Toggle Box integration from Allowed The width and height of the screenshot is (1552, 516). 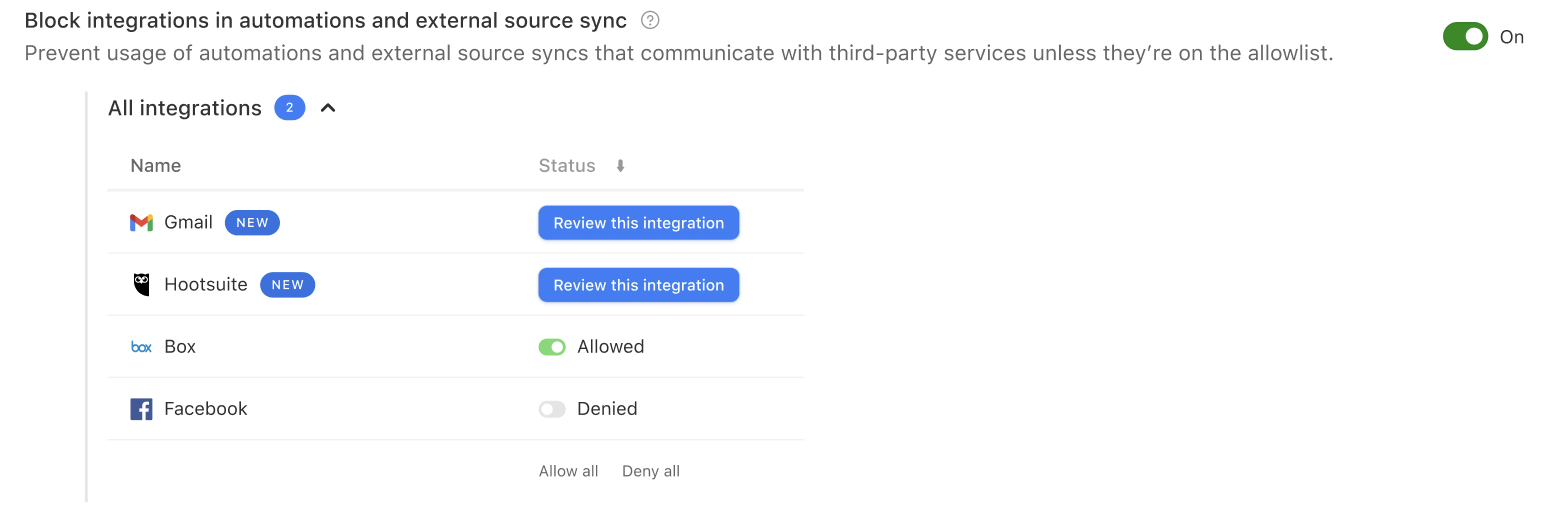pyautogui.click(x=552, y=347)
